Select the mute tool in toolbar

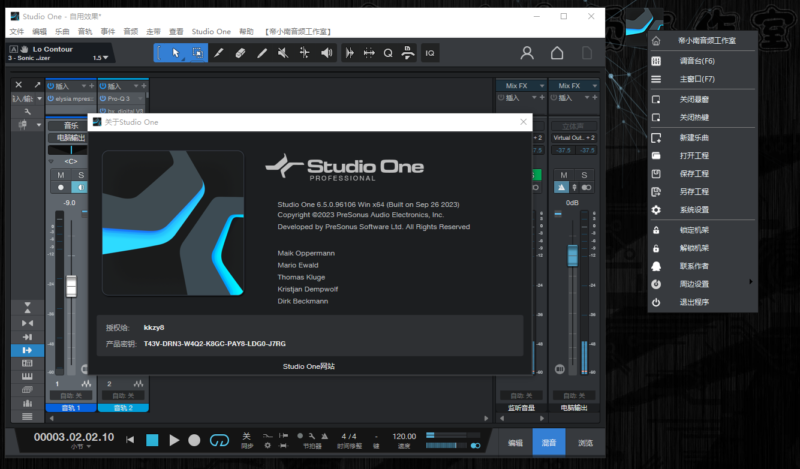click(x=283, y=53)
